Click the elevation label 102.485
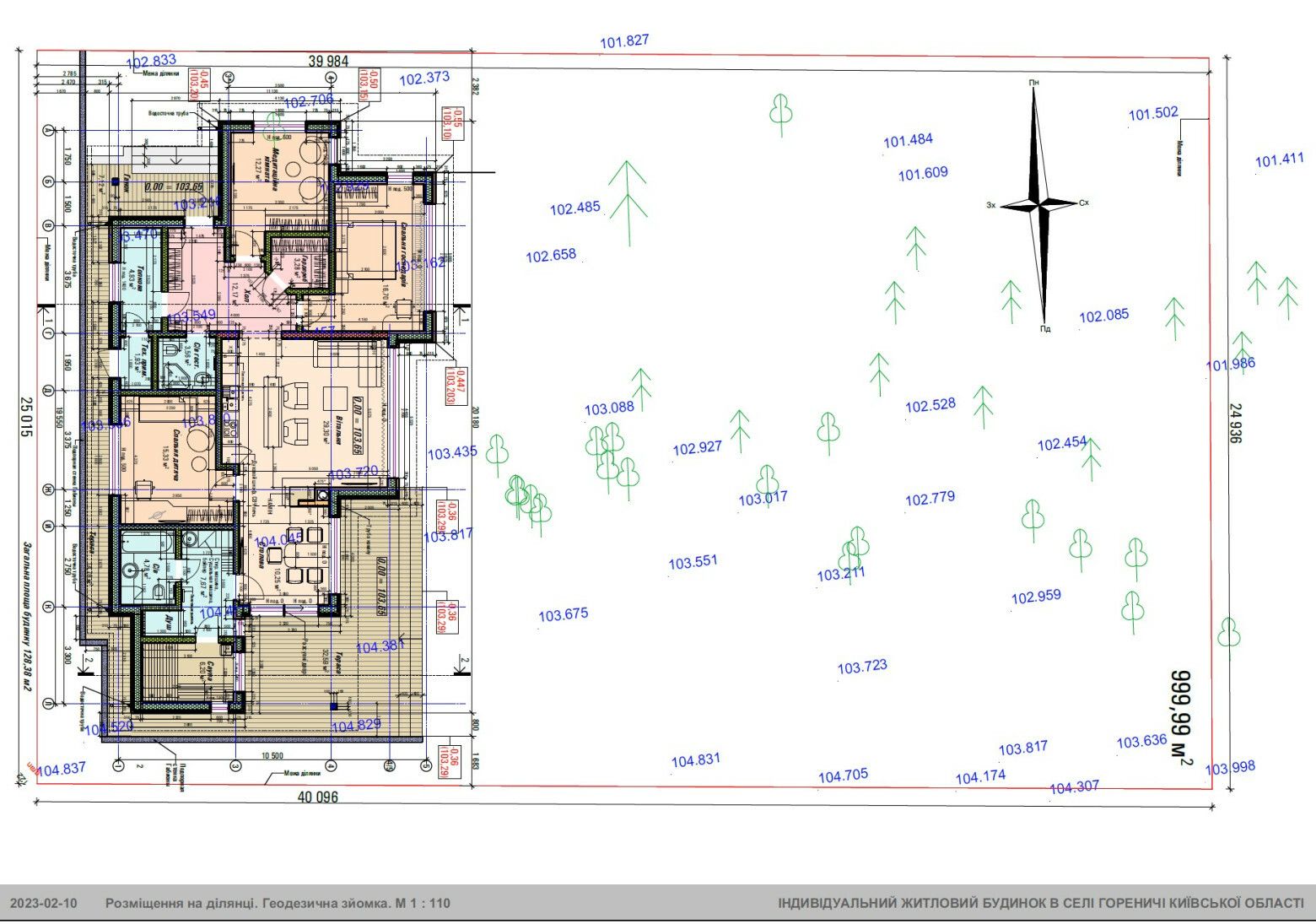1316x924 pixels. 575,208
